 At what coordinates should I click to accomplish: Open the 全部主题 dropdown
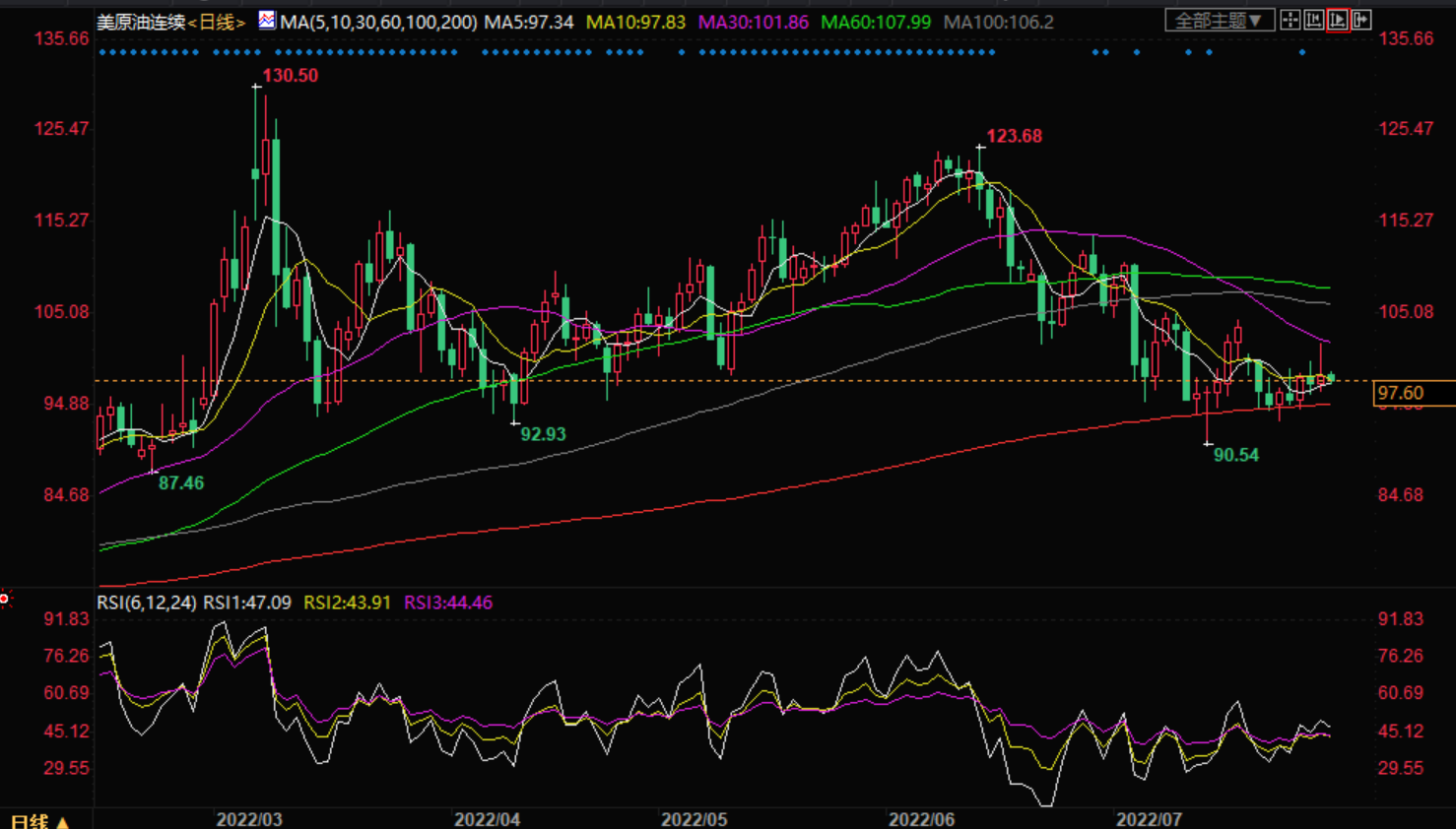(1219, 21)
